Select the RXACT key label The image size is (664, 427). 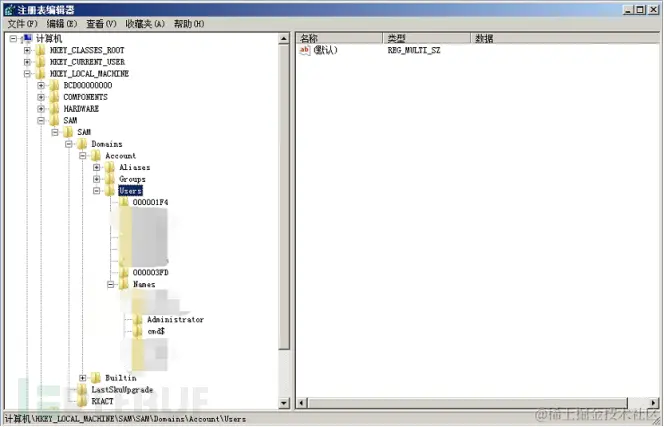tap(102, 401)
